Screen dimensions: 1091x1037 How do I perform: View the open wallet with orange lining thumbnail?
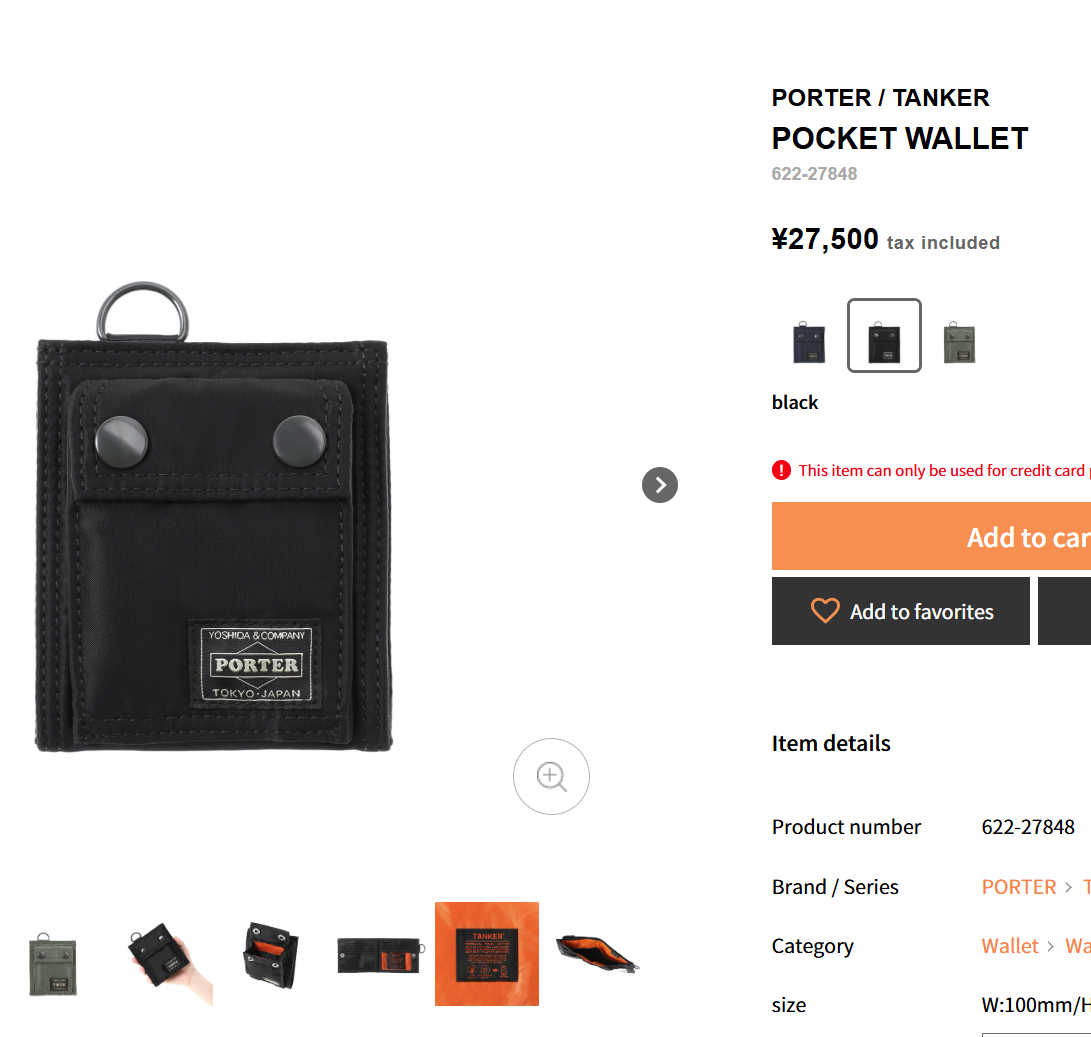pyautogui.click(x=270, y=954)
